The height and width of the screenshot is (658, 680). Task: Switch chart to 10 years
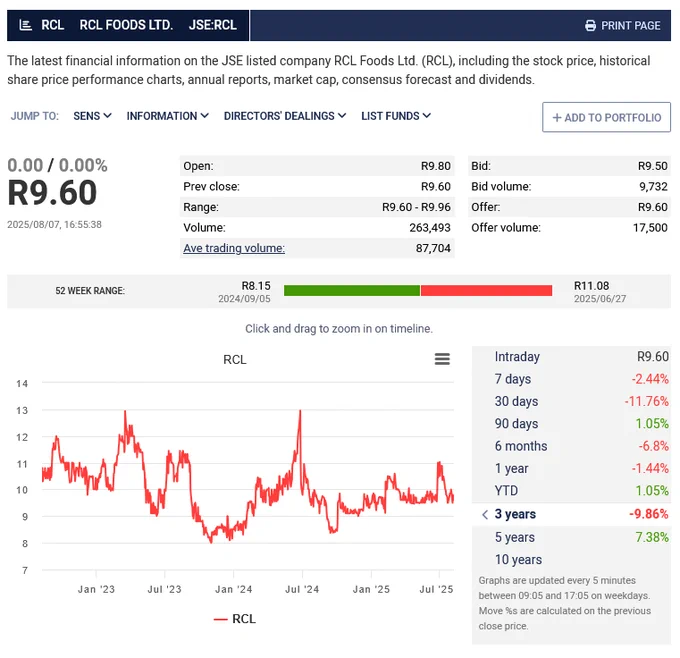[x=571, y=560]
